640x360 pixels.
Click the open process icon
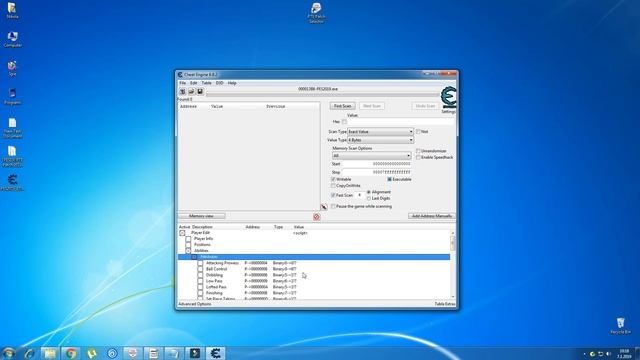[x=182, y=92]
